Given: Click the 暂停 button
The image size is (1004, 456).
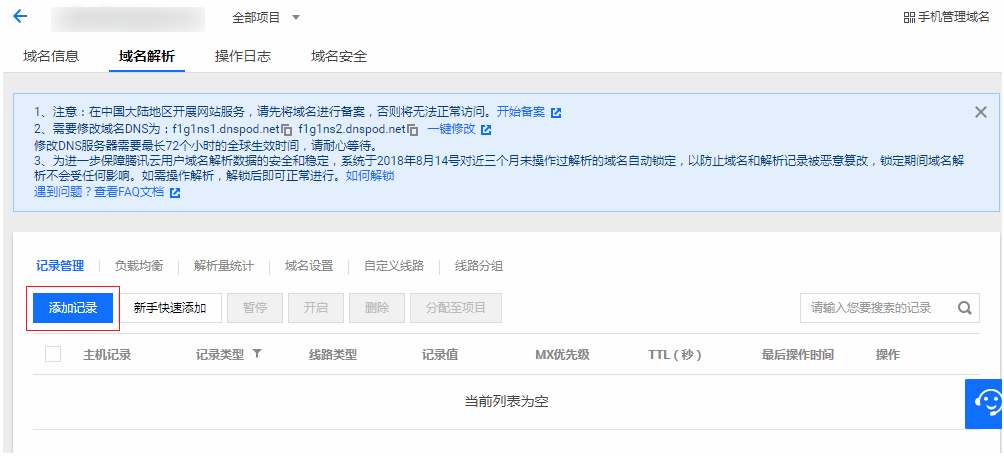Looking at the screenshot, I should (254, 307).
